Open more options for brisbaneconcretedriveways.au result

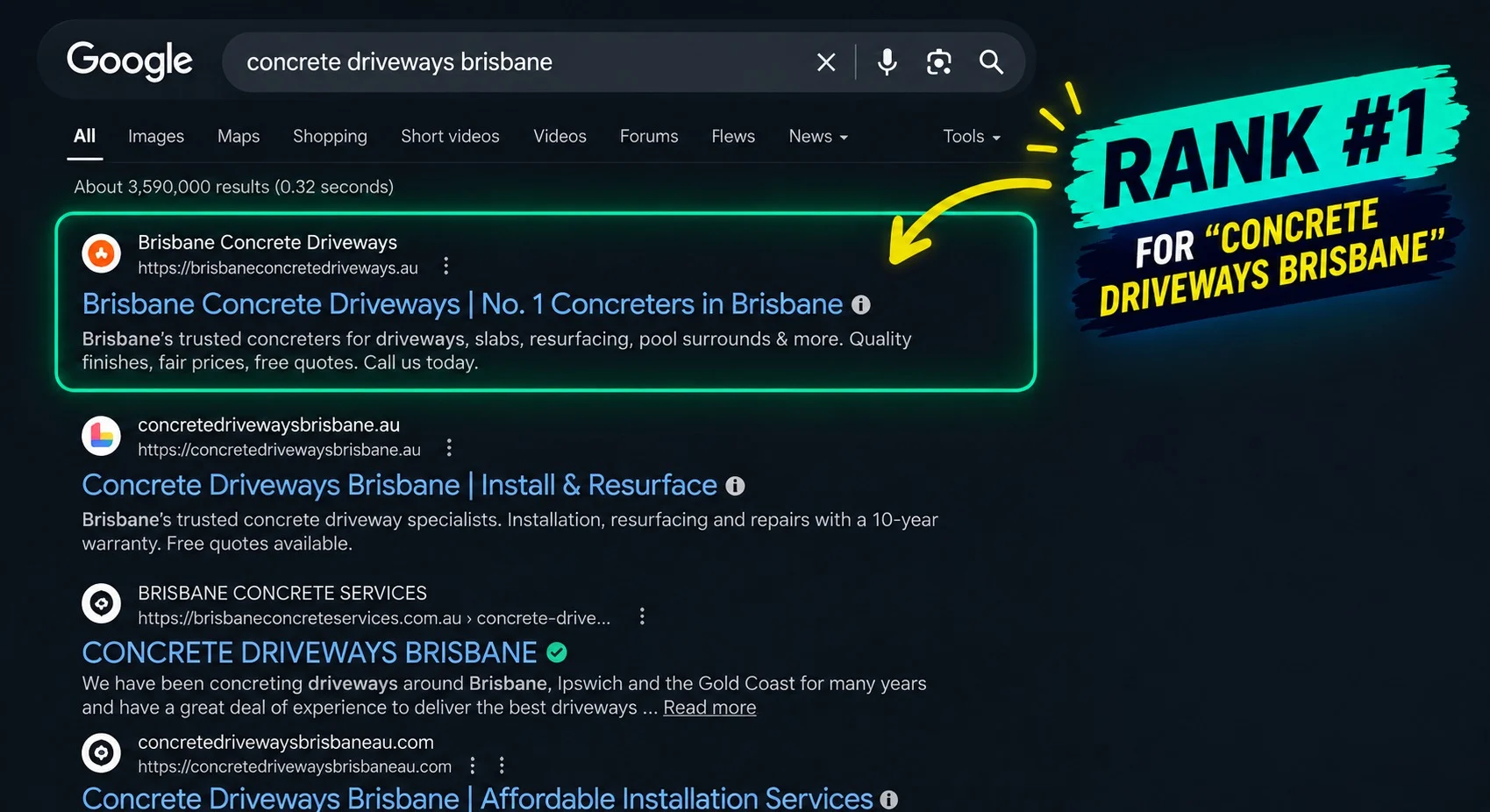pos(446,266)
